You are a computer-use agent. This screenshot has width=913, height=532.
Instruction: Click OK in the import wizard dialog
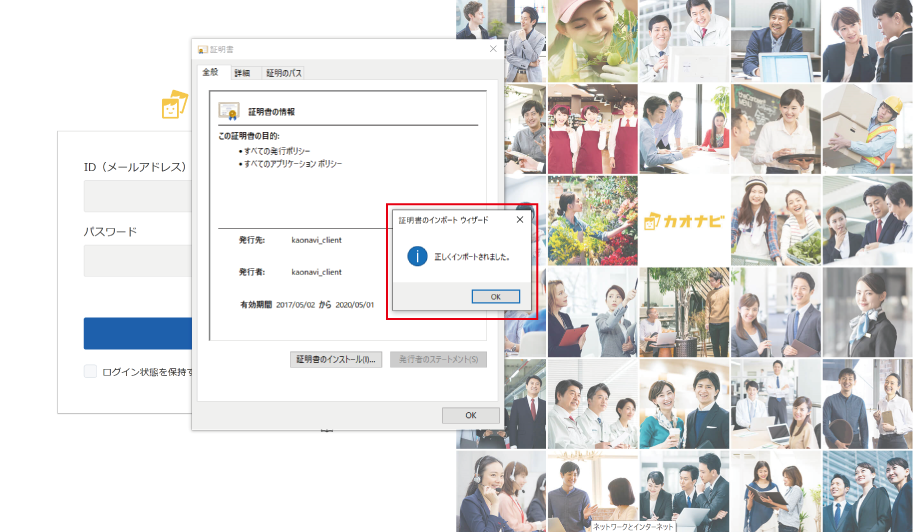496,296
